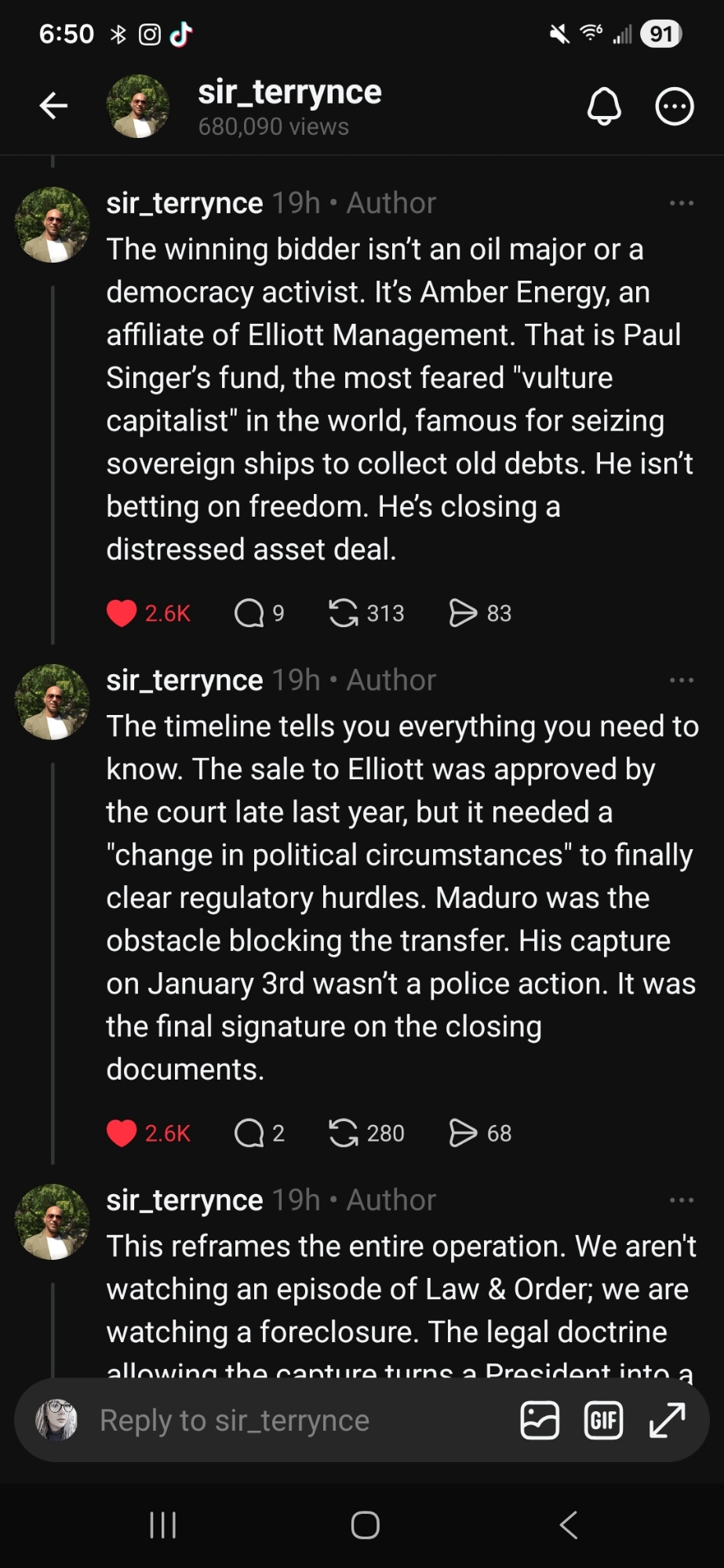Screen dimensions: 724x1568
Task: Open replies on the timeline post with 2 comments
Action: point(249,1133)
